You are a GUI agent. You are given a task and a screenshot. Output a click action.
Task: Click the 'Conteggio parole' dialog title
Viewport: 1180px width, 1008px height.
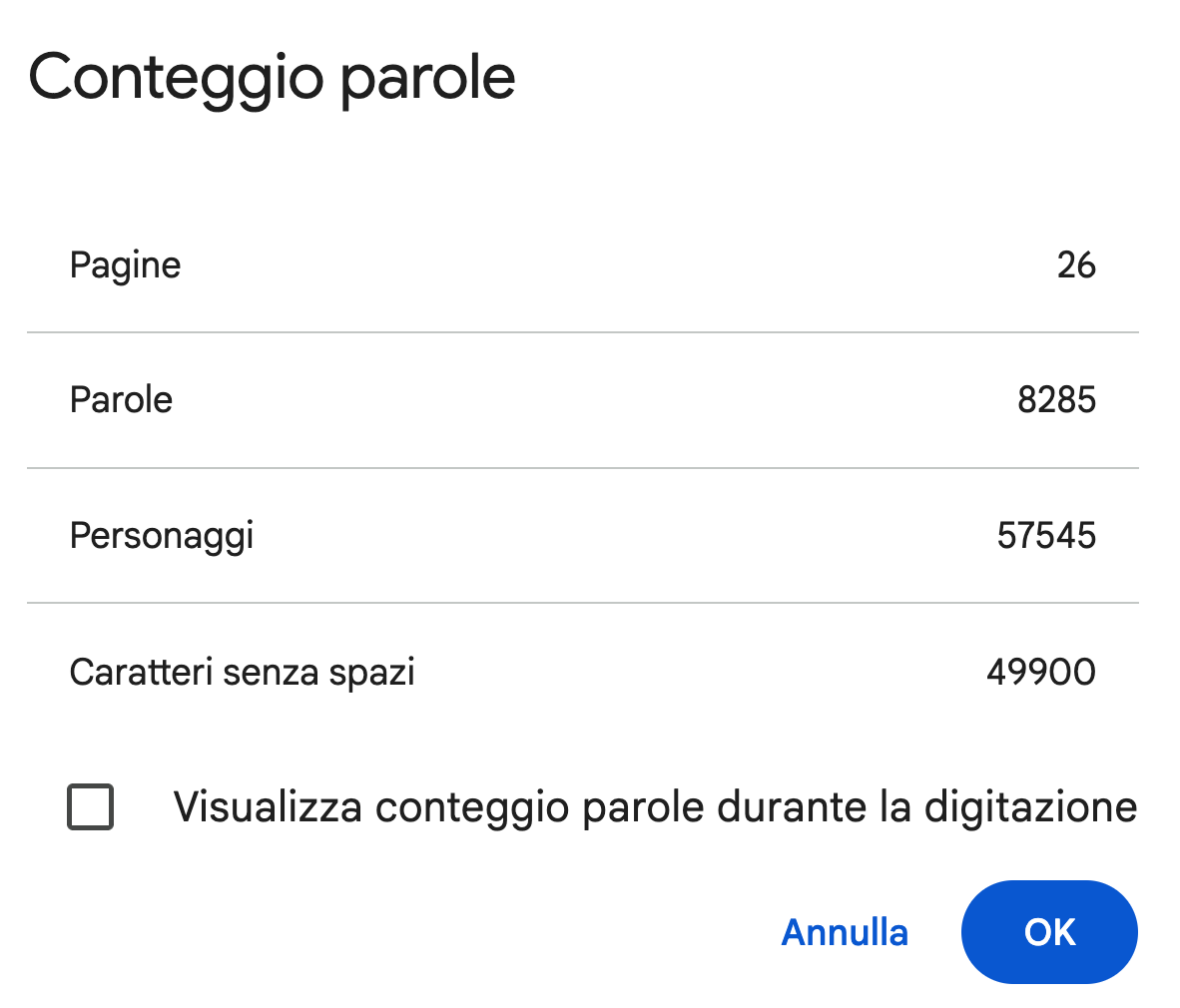click(x=273, y=76)
